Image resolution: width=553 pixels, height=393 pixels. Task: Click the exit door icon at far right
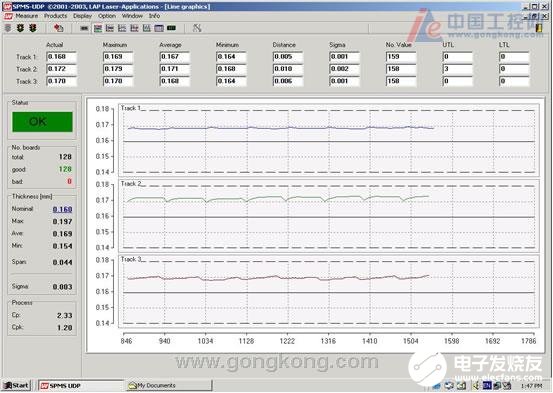point(539,28)
